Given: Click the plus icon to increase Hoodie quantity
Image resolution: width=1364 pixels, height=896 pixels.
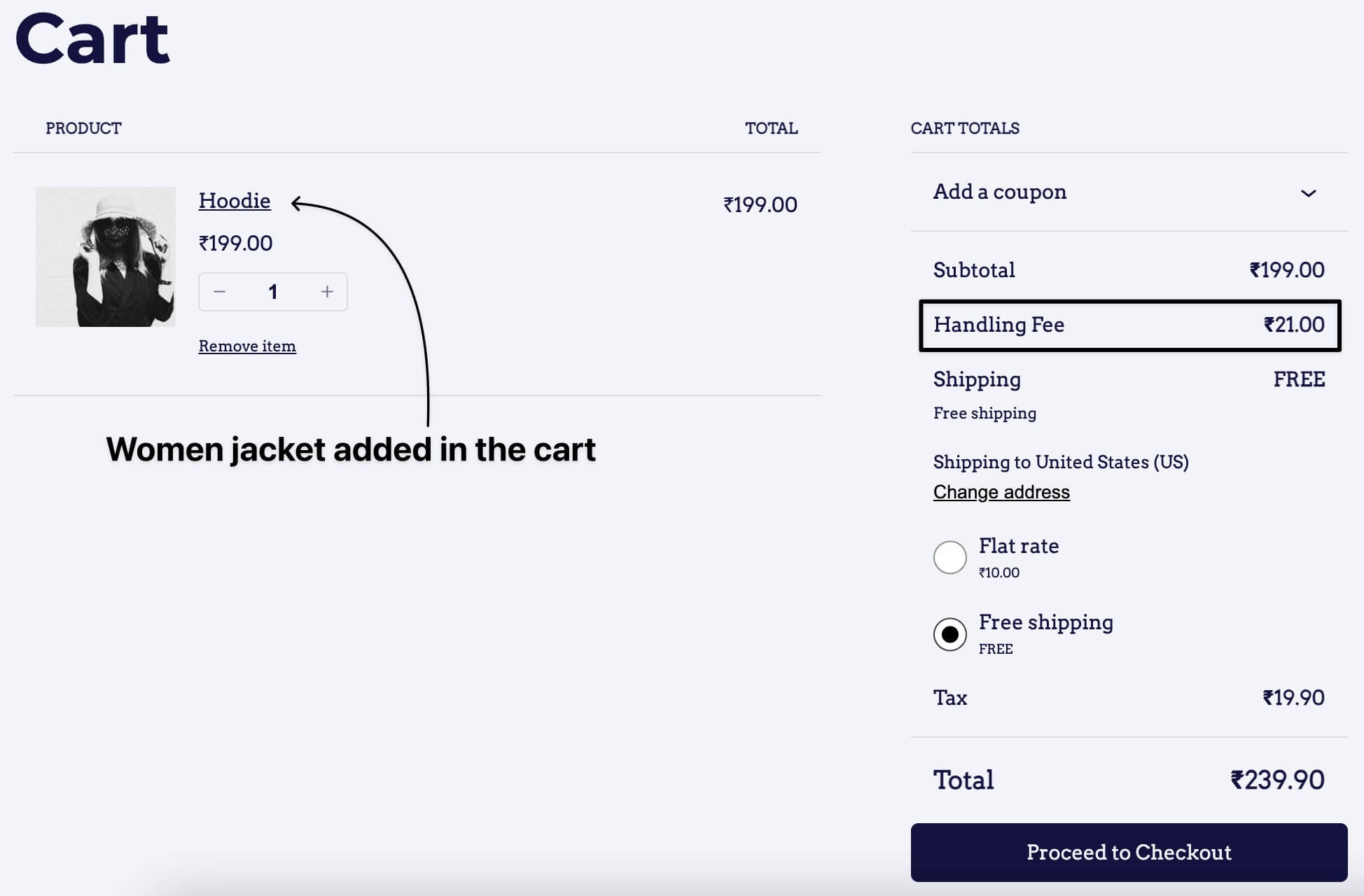Looking at the screenshot, I should coord(326,292).
